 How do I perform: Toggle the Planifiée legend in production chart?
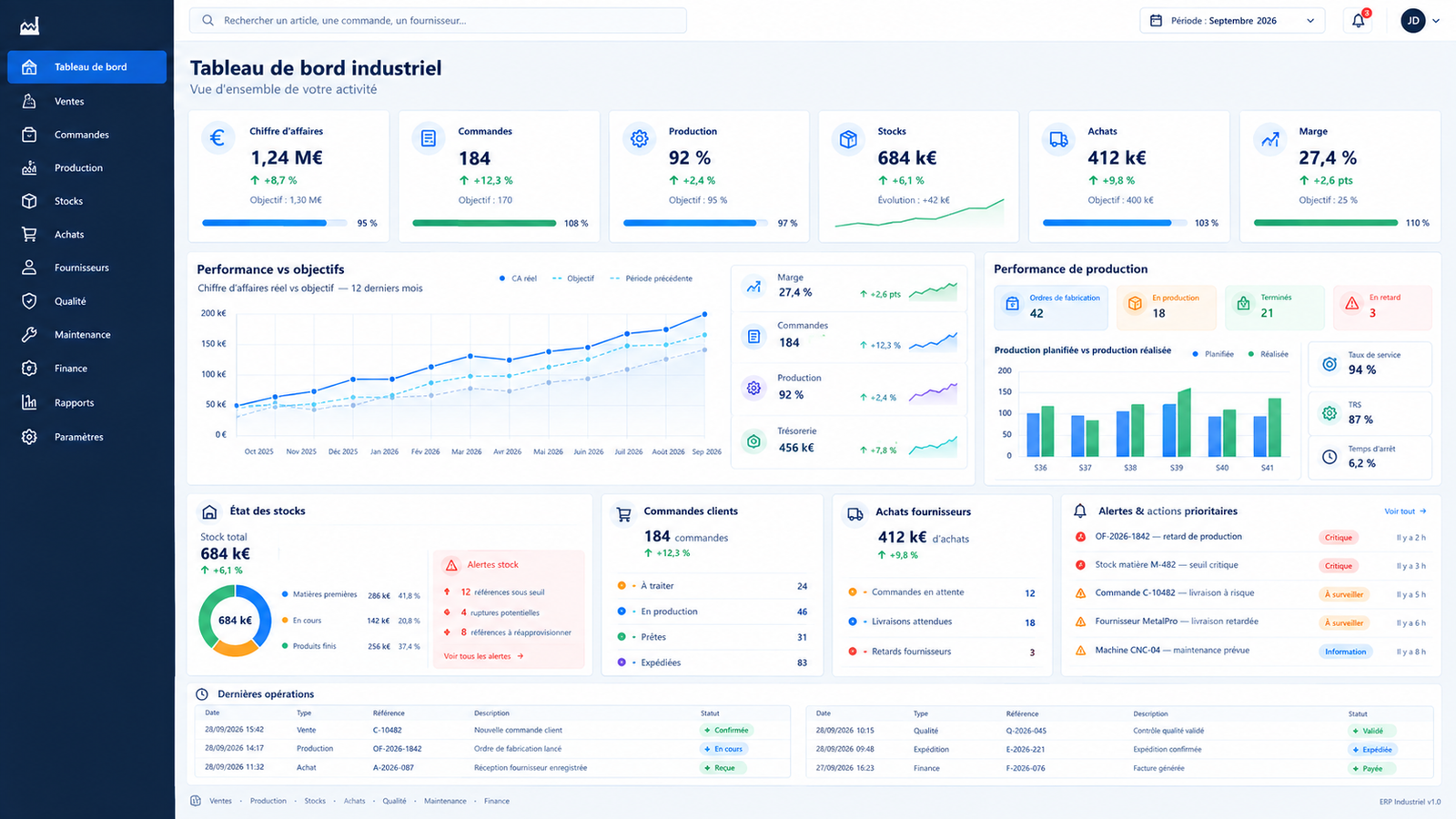tap(1213, 354)
